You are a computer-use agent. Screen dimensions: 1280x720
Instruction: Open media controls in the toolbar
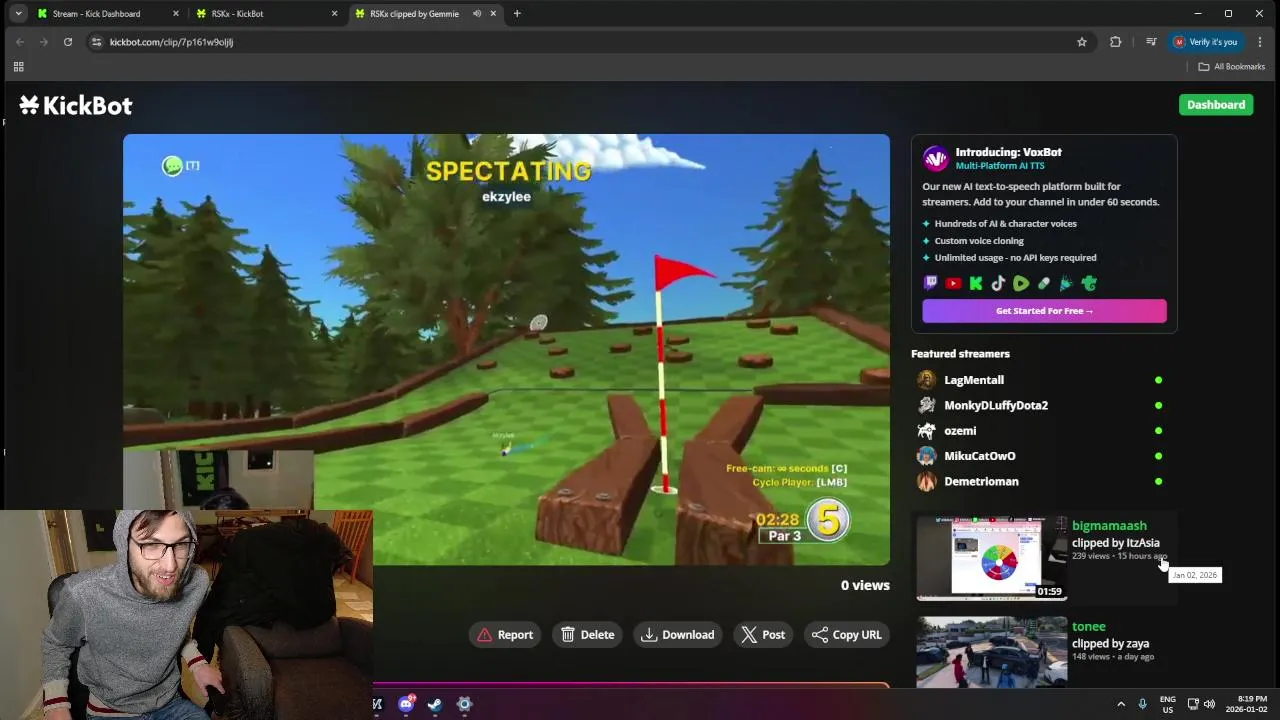coord(1151,42)
